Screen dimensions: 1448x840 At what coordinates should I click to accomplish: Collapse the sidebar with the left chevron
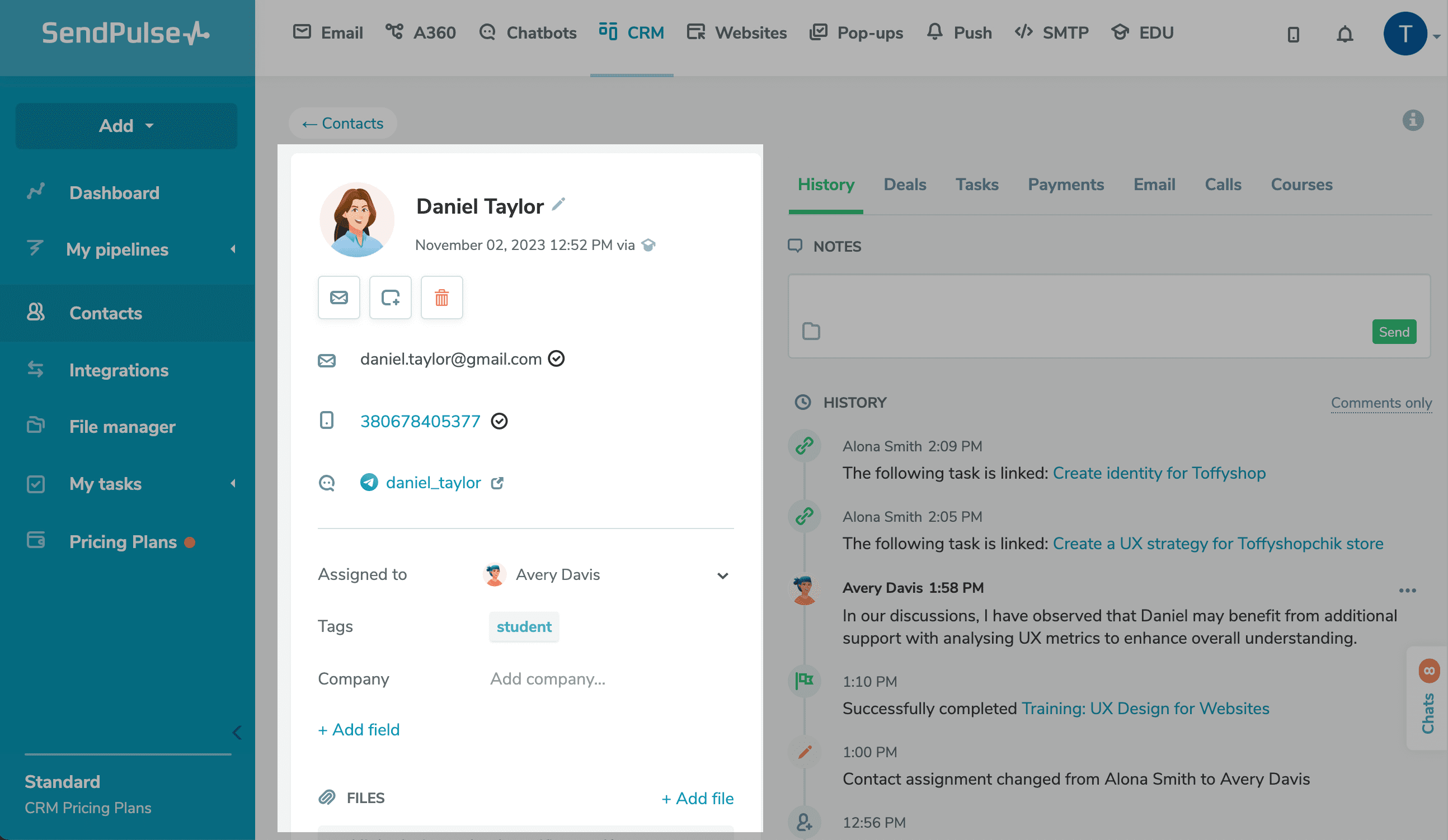[237, 732]
